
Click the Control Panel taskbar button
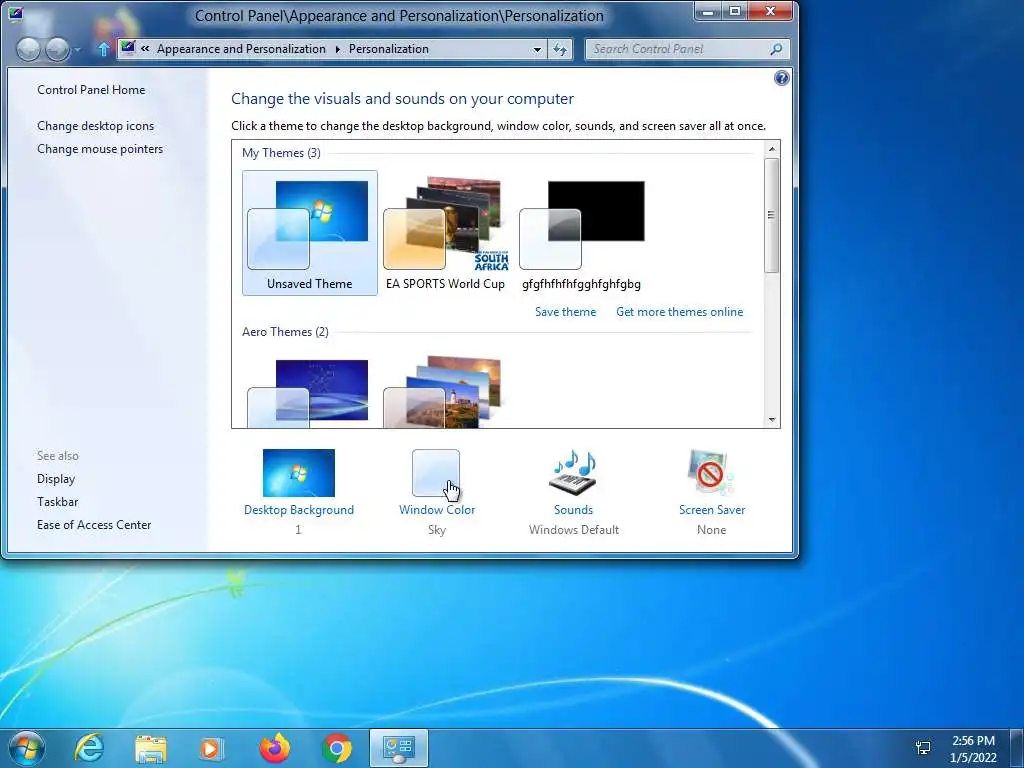click(399, 748)
